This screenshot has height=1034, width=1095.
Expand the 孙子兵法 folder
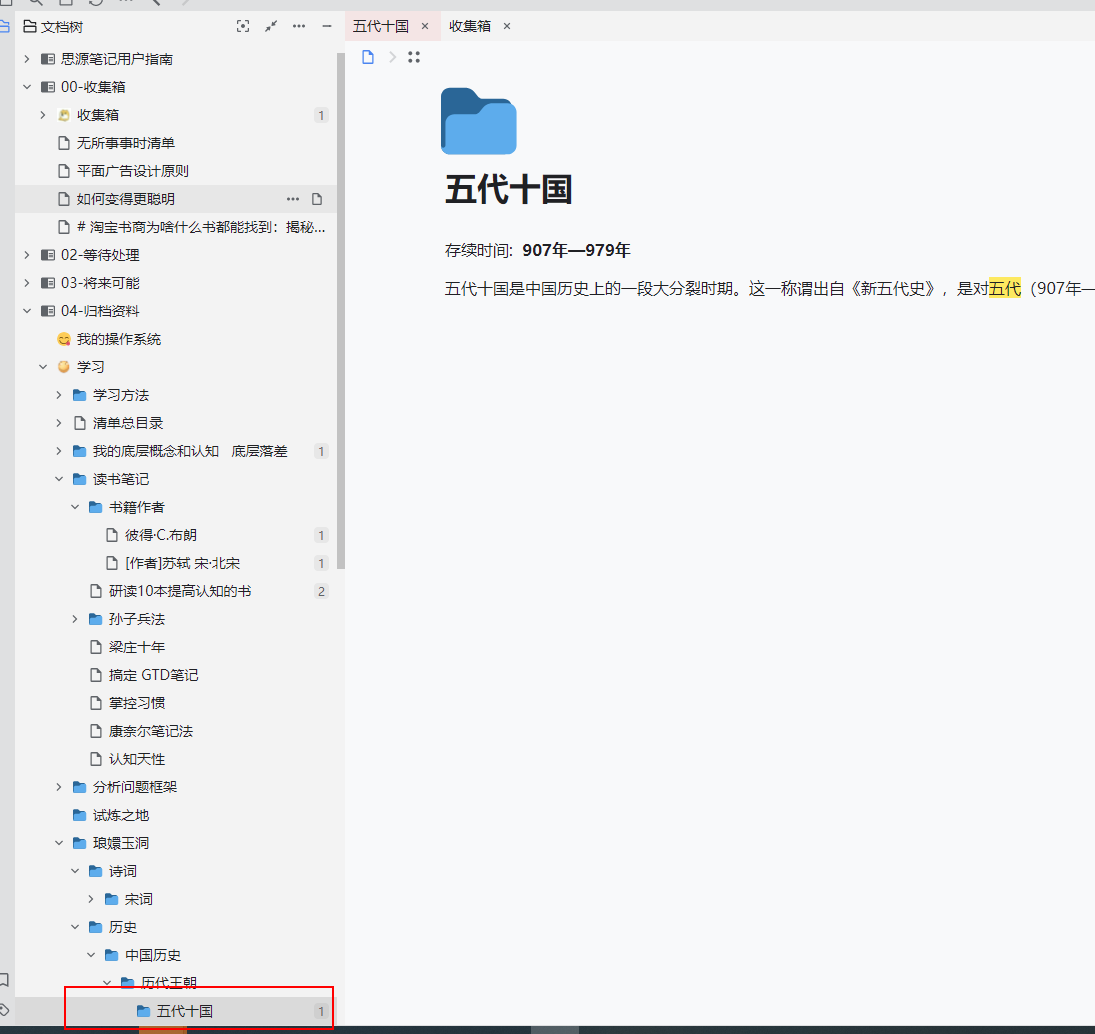(x=75, y=619)
